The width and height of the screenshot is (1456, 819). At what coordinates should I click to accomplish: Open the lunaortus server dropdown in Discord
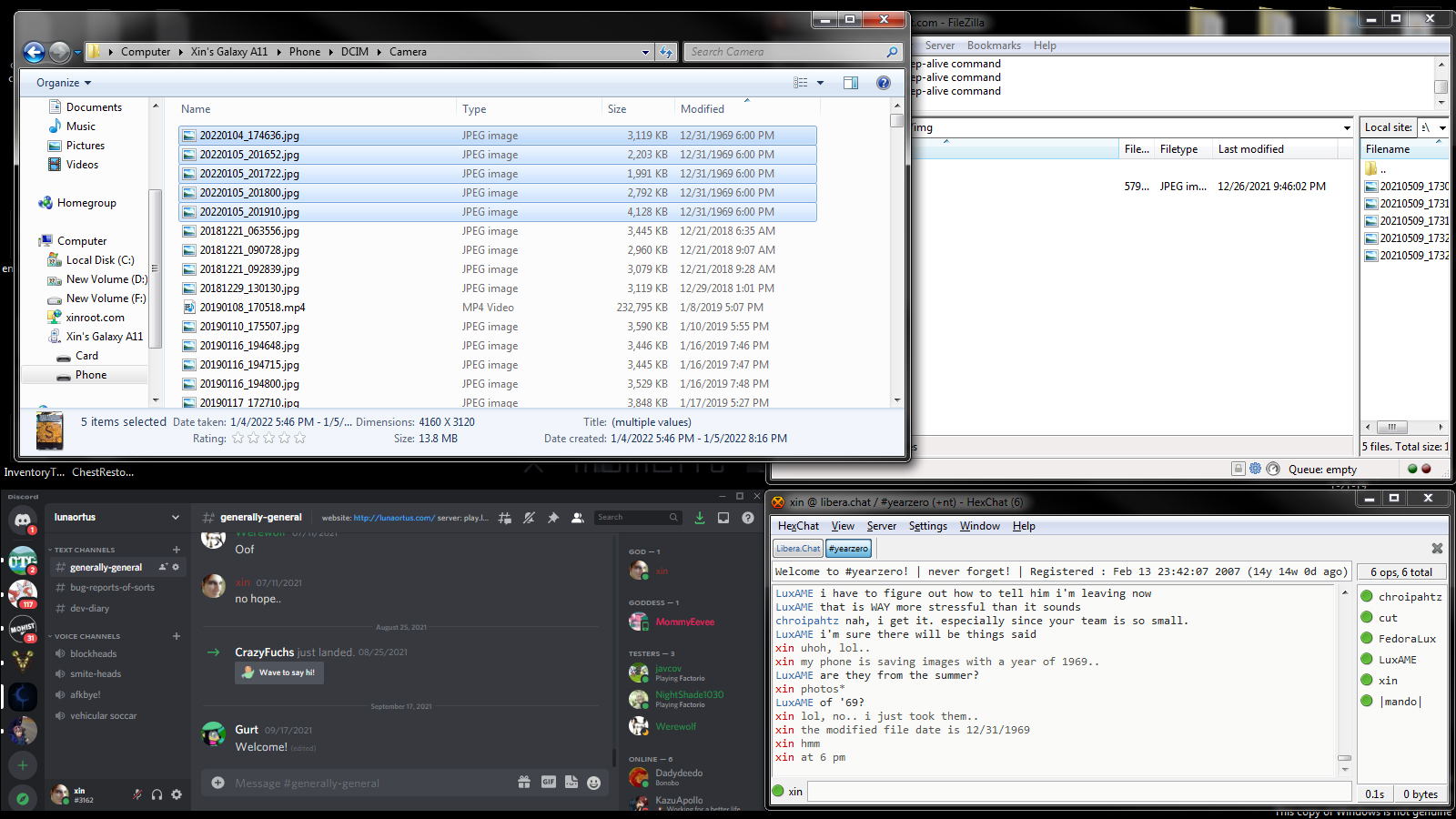(x=176, y=517)
